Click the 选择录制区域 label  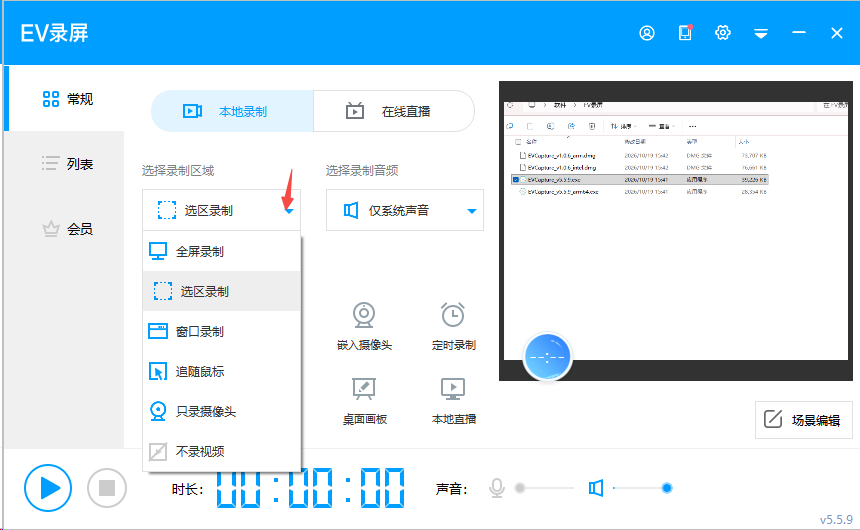pyautogui.click(x=178, y=171)
